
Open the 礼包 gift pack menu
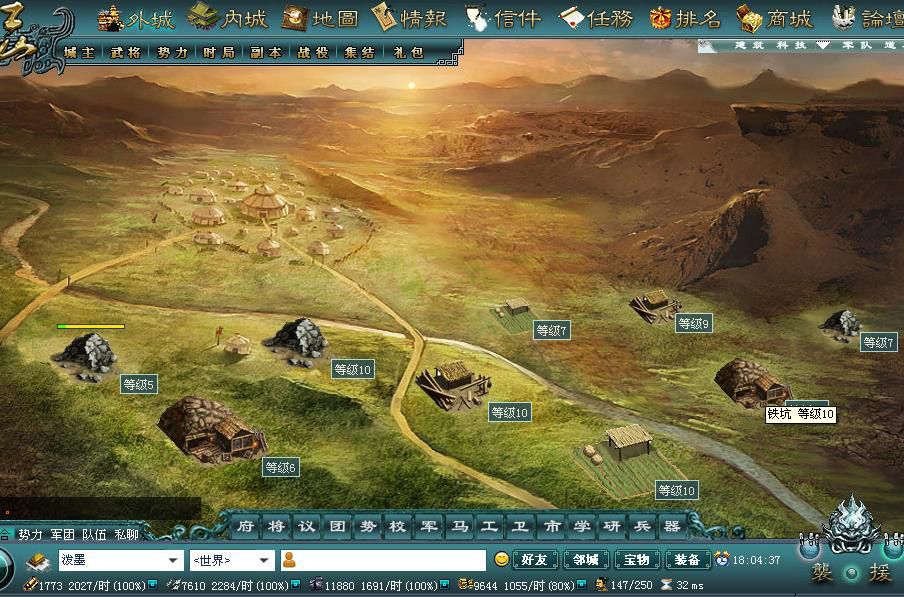(x=408, y=52)
